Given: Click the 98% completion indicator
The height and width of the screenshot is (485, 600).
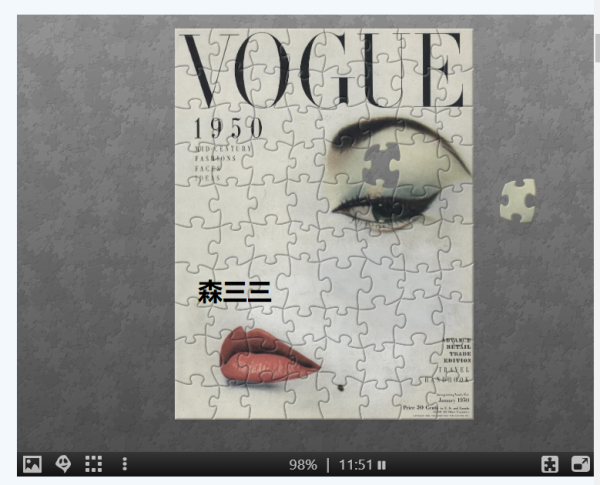Looking at the screenshot, I should point(303,465).
